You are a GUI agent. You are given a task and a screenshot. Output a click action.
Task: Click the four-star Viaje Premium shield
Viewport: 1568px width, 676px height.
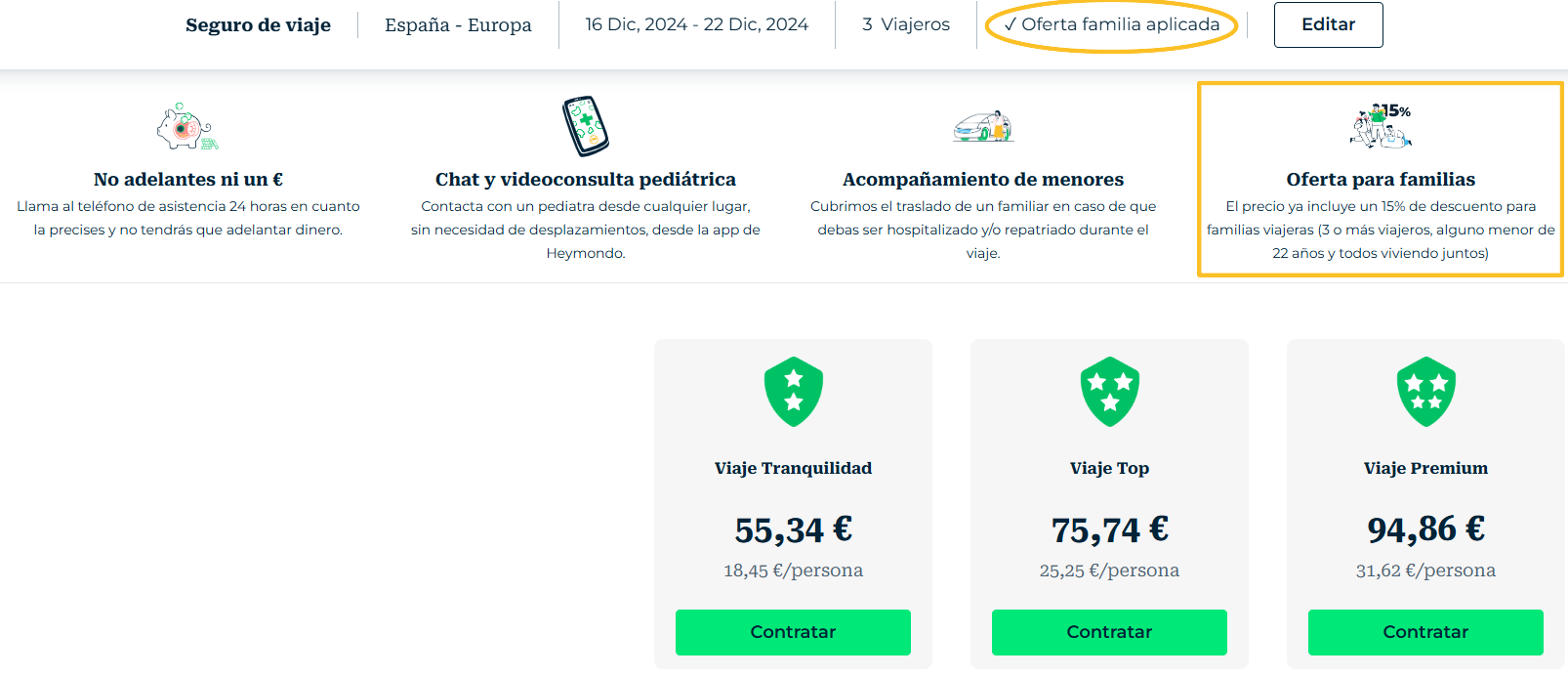(x=1425, y=392)
